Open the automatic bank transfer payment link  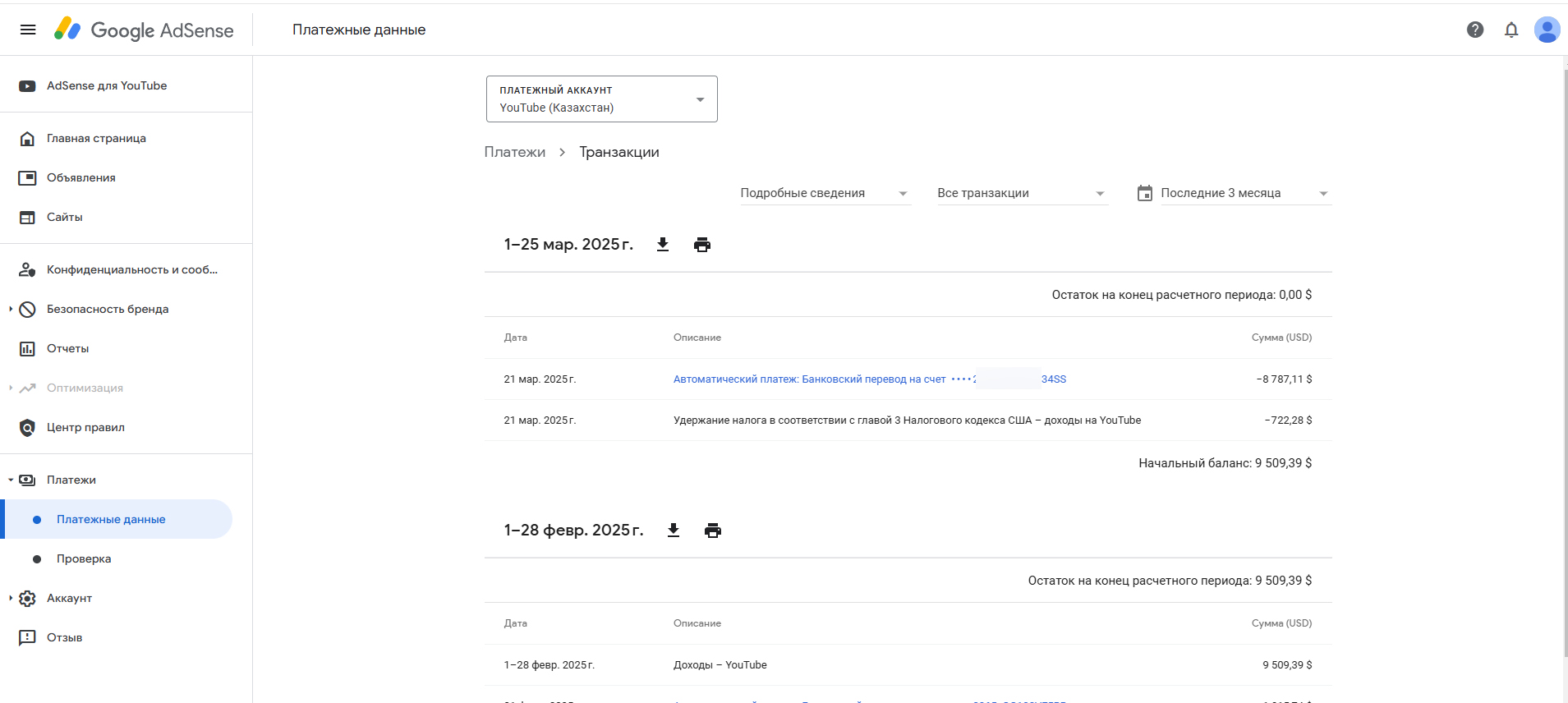point(809,379)
